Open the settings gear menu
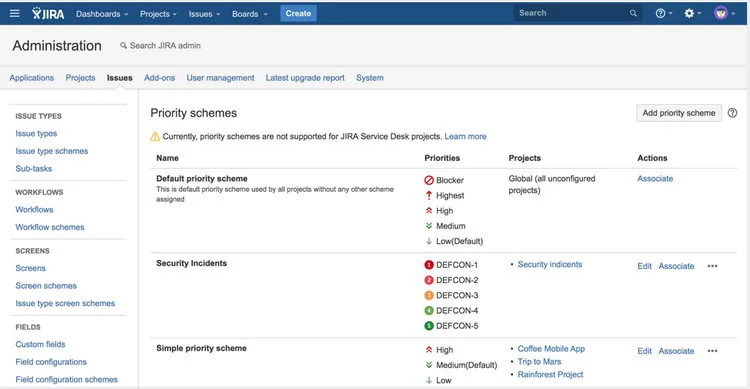750x389 pixels. (x=692, y=13)
